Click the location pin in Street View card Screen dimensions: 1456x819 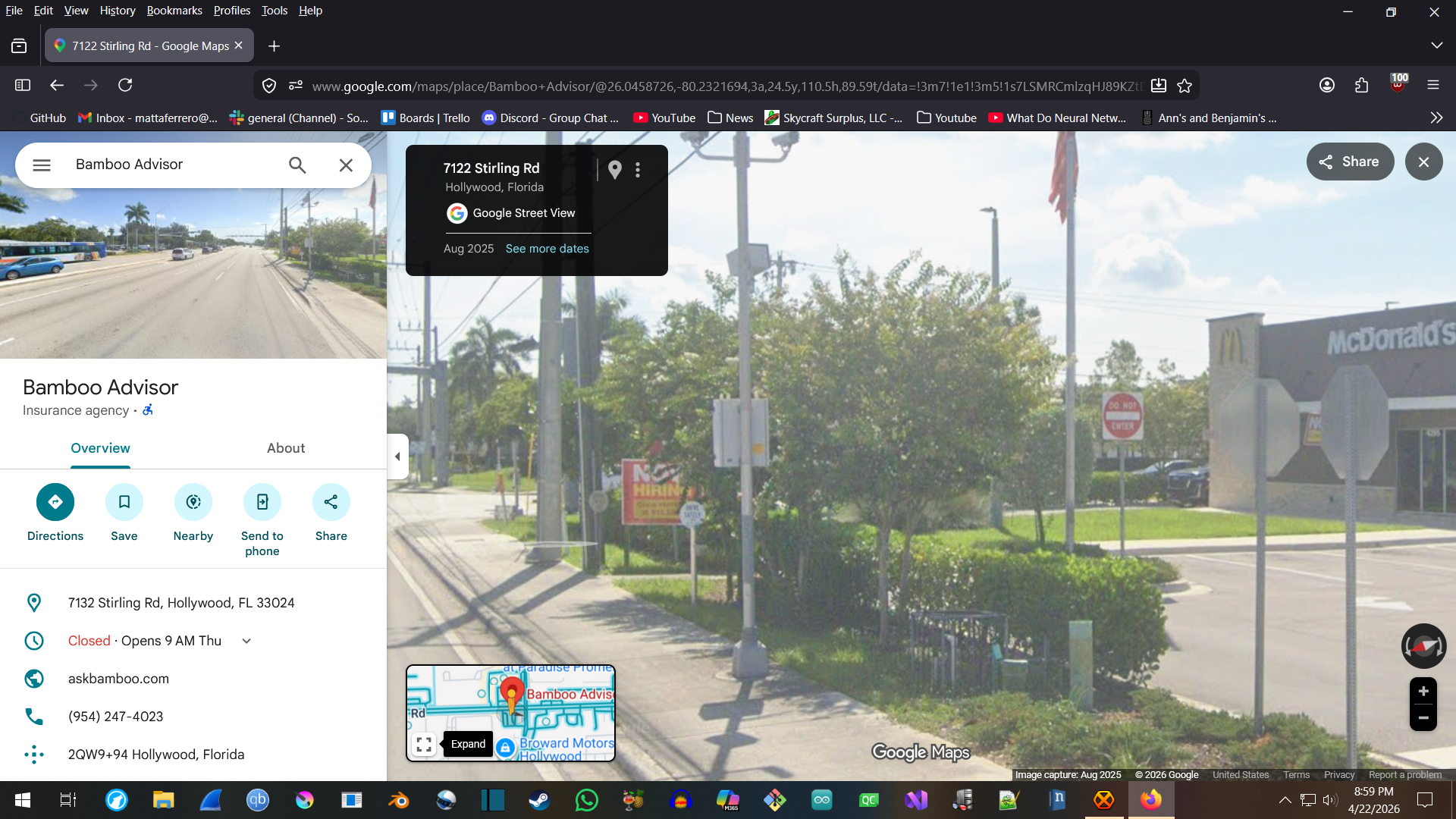coord(615,170)
